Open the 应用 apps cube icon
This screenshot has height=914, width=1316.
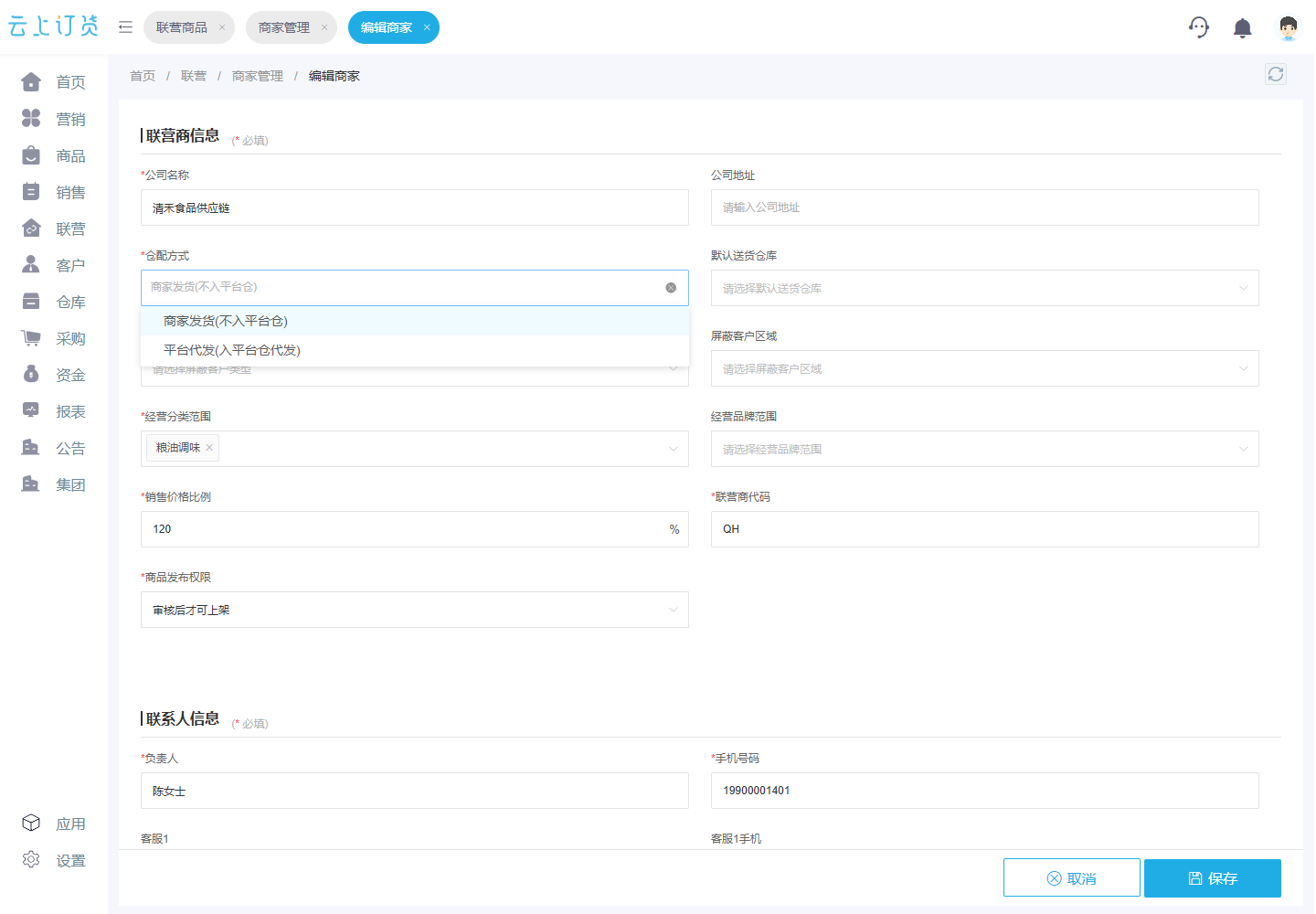[31, 824]
